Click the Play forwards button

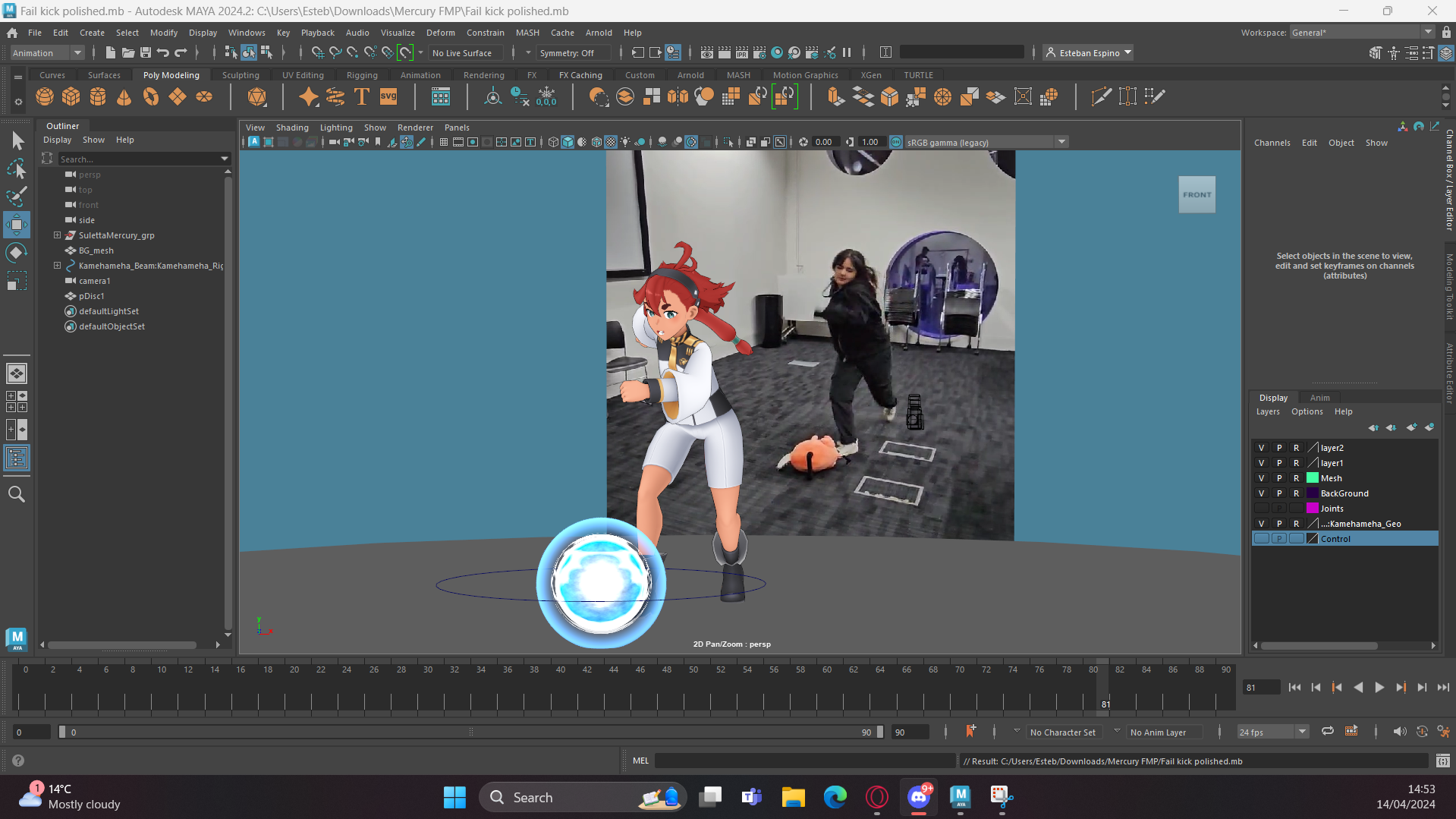[x=1379, y=687]
